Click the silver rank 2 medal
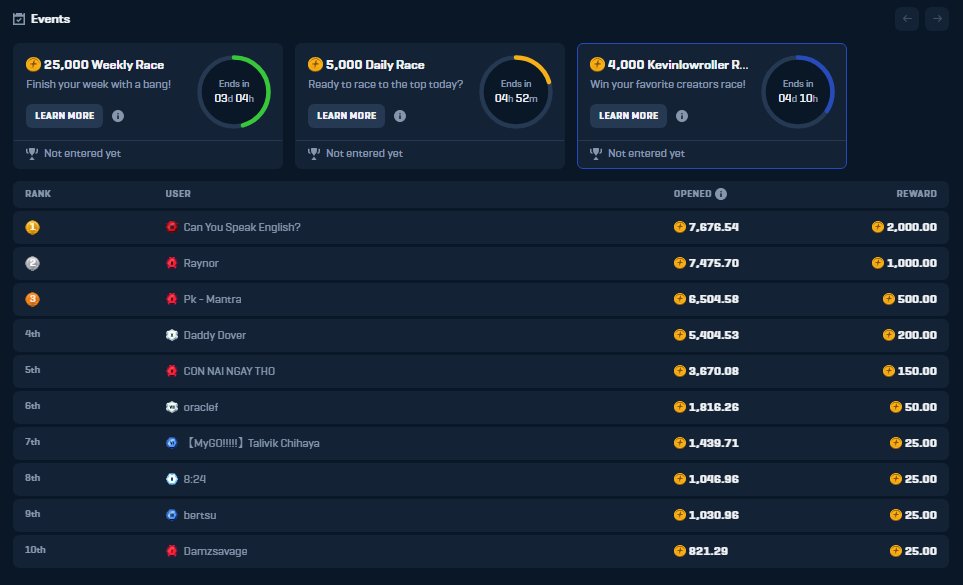Screen dimensions: 963x585 (x=33, y=263)
